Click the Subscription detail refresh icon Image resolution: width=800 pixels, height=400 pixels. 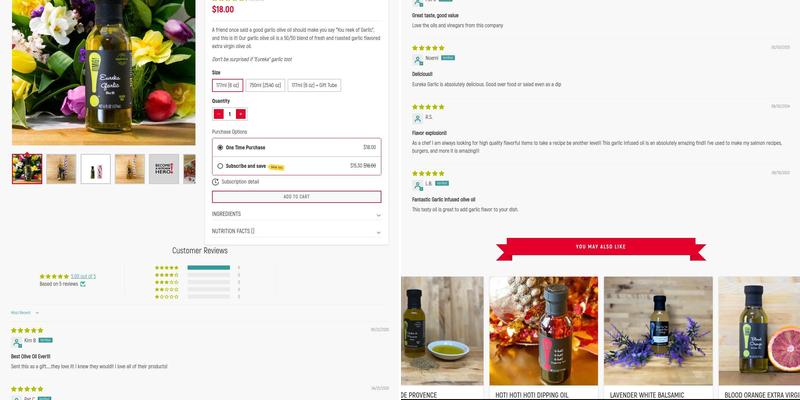[216, 181]
